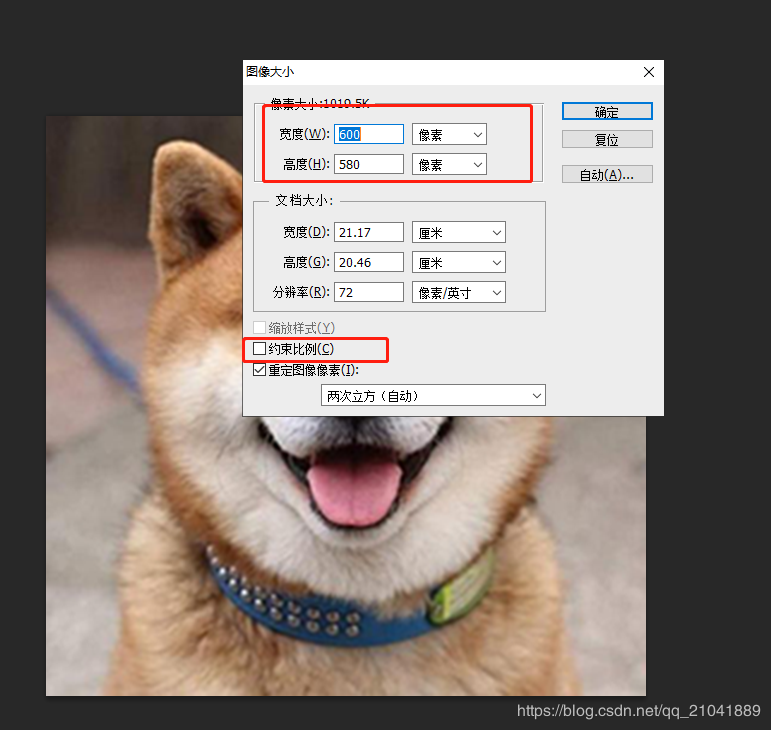Click the document 宽度(D) input field

(x=369, y=232)
